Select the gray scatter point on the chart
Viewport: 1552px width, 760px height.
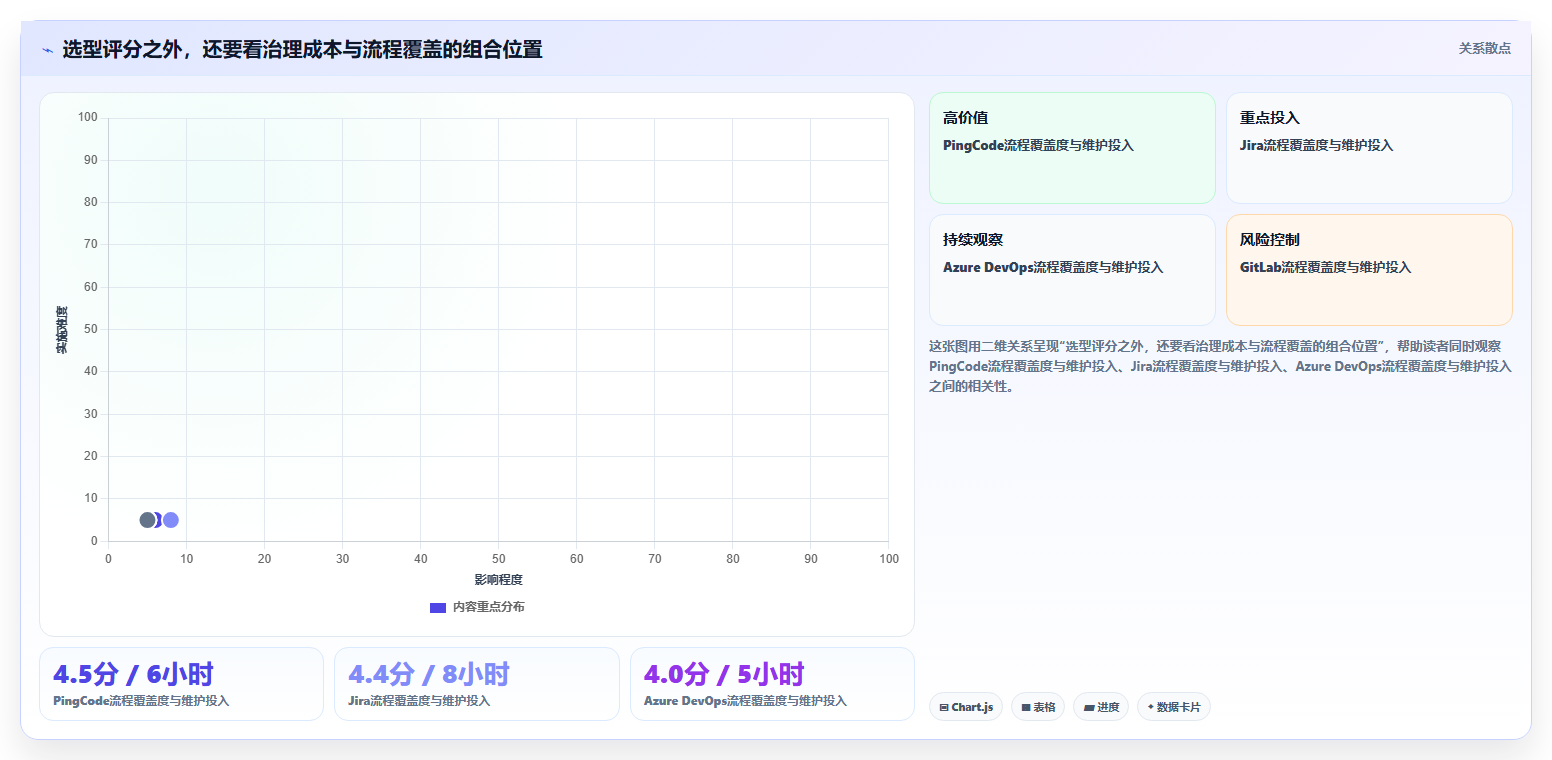147,520
